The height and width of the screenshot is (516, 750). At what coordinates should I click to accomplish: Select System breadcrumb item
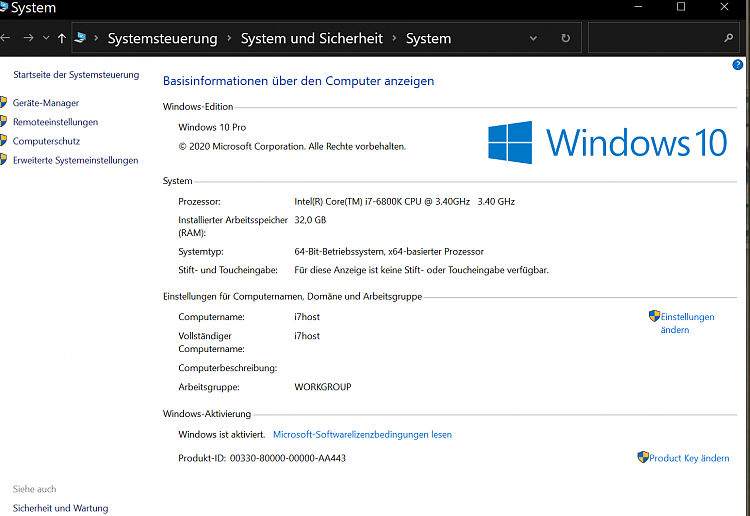(x=428, y=38)
